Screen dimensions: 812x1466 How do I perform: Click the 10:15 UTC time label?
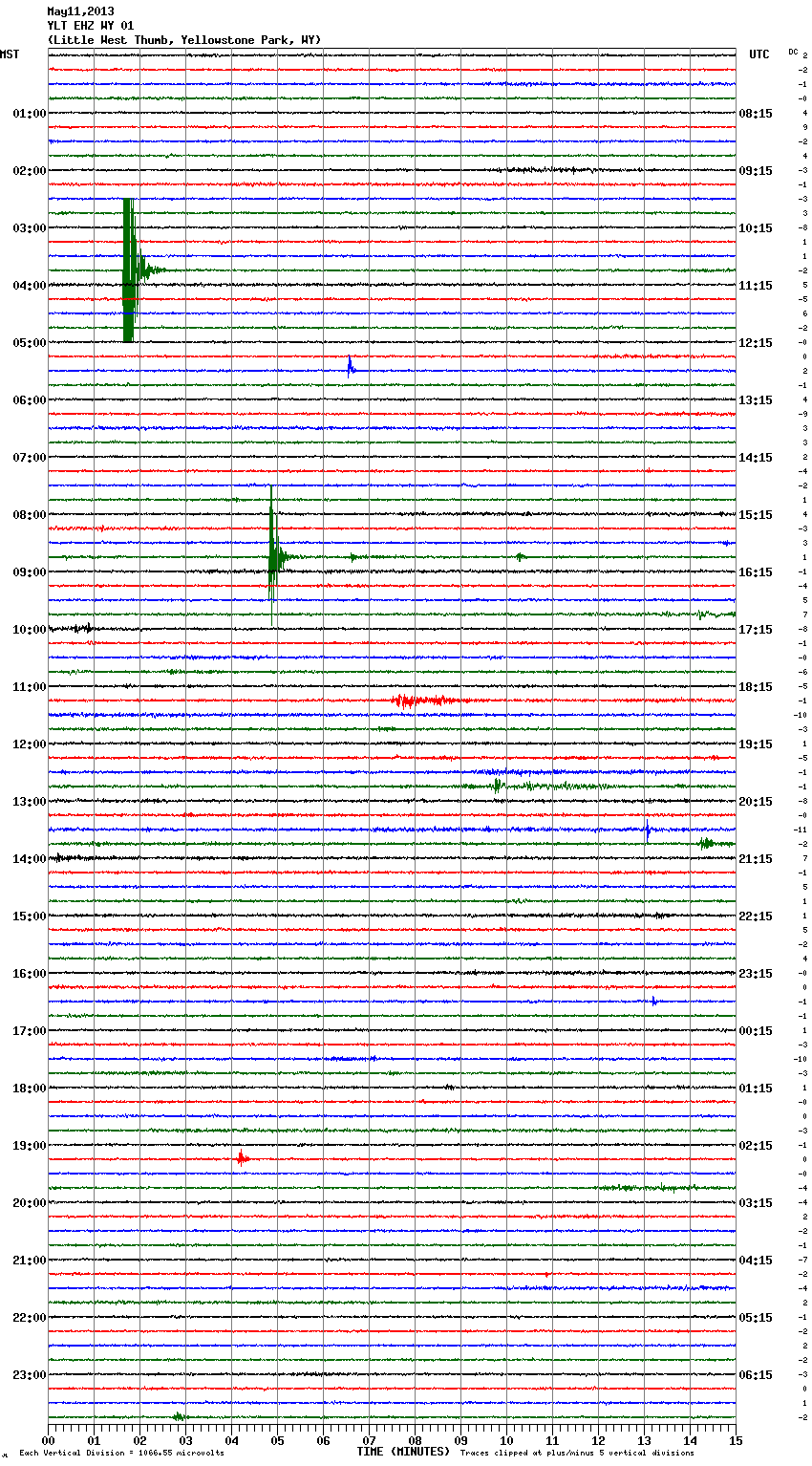point(756,228)
